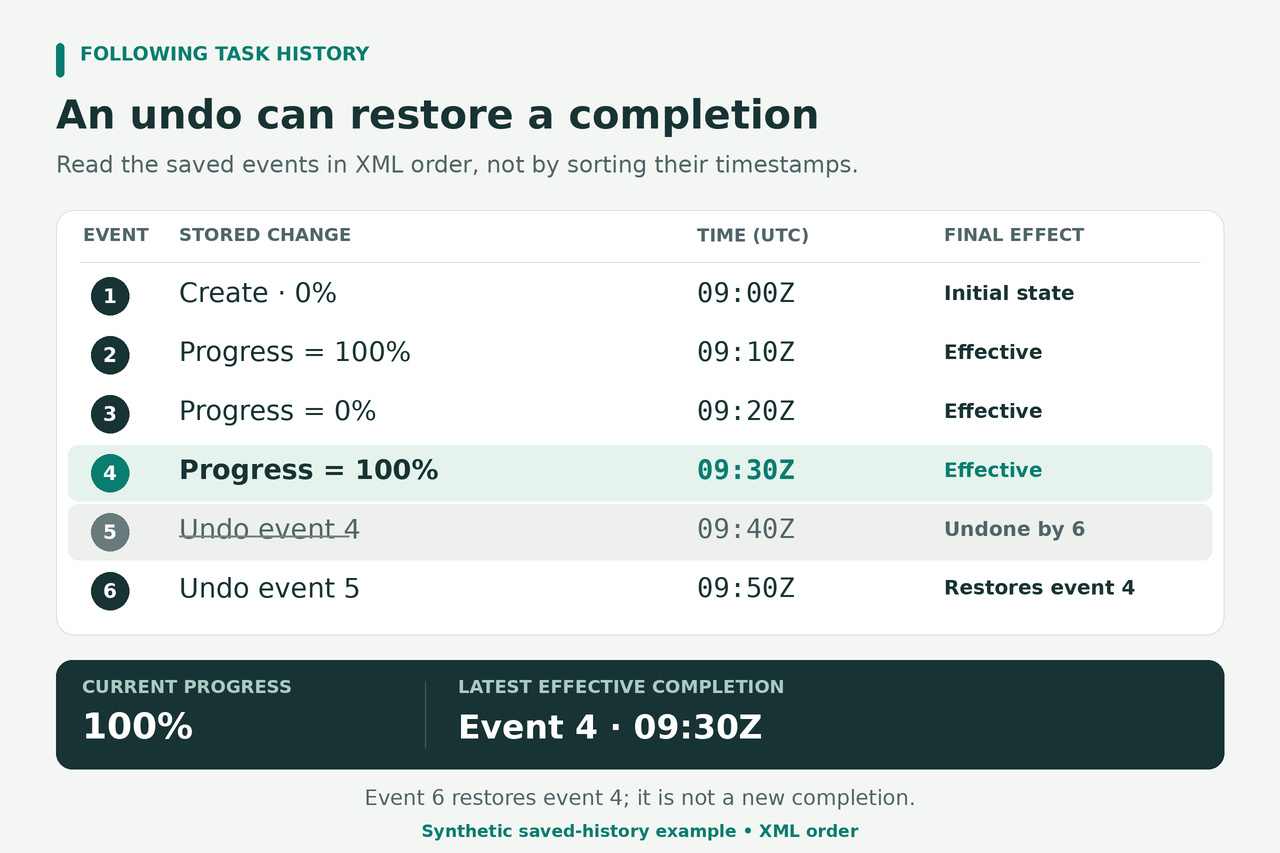Click the EVENT column header
The height and width of the screenshot is (853, 1280).
[x=116, y=235]
